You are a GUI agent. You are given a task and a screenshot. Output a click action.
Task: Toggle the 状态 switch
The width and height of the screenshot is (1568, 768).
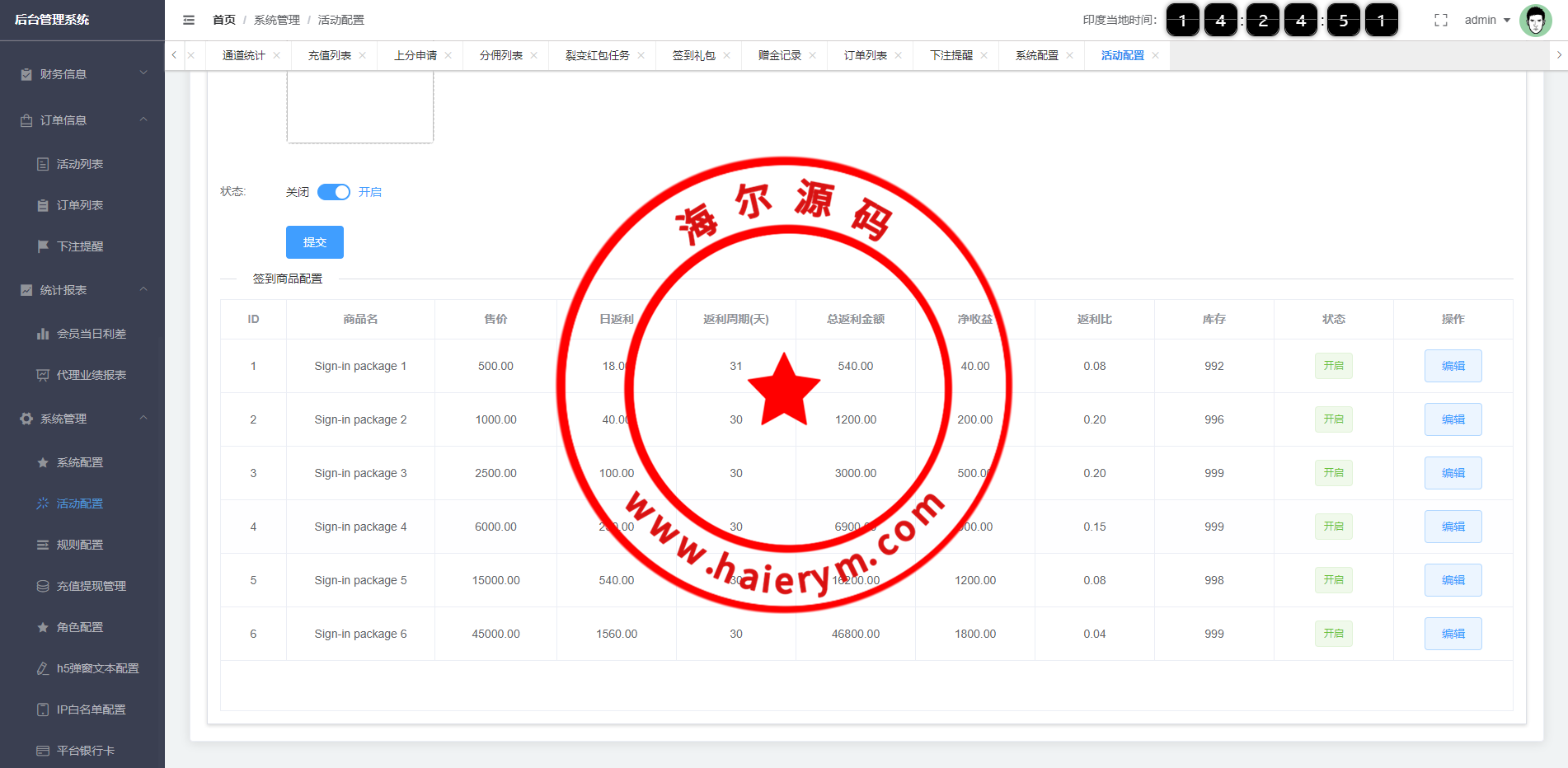(x=334, y=192)
